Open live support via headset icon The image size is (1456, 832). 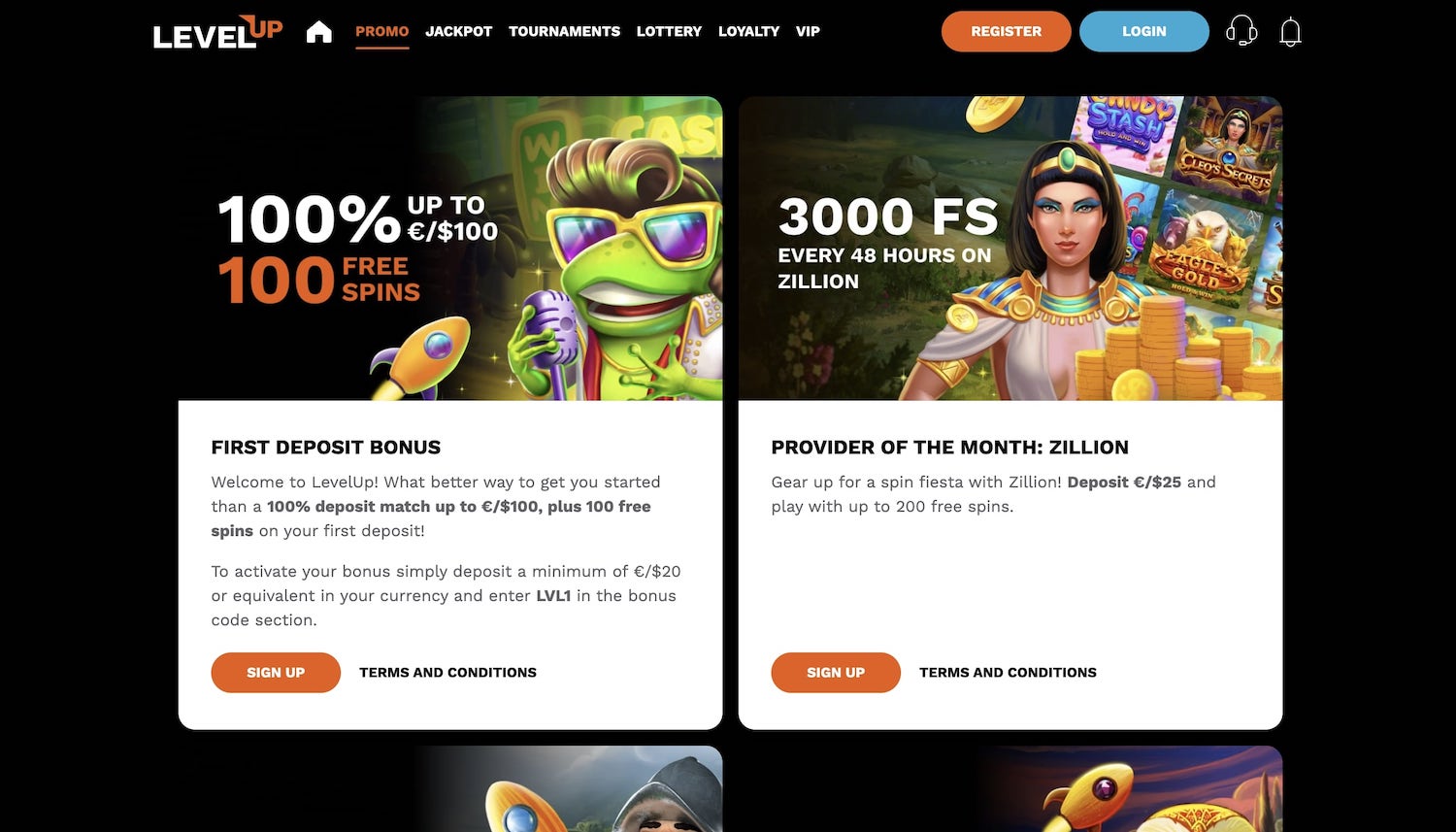[1241, 31]
